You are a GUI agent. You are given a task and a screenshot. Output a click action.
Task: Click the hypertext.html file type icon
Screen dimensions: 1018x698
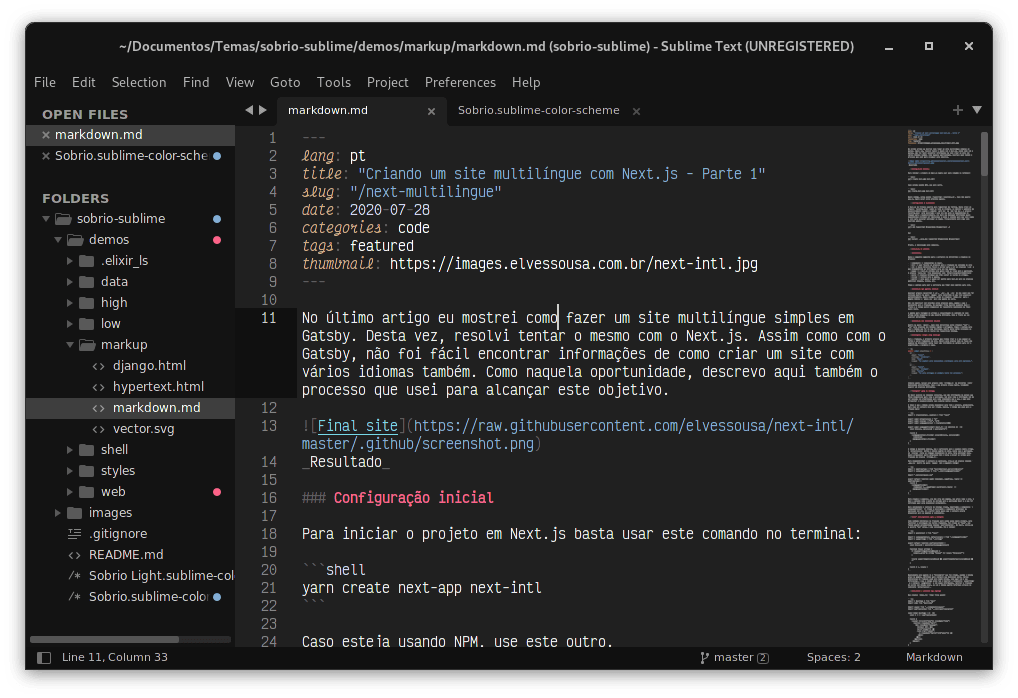tap(99, 387)
